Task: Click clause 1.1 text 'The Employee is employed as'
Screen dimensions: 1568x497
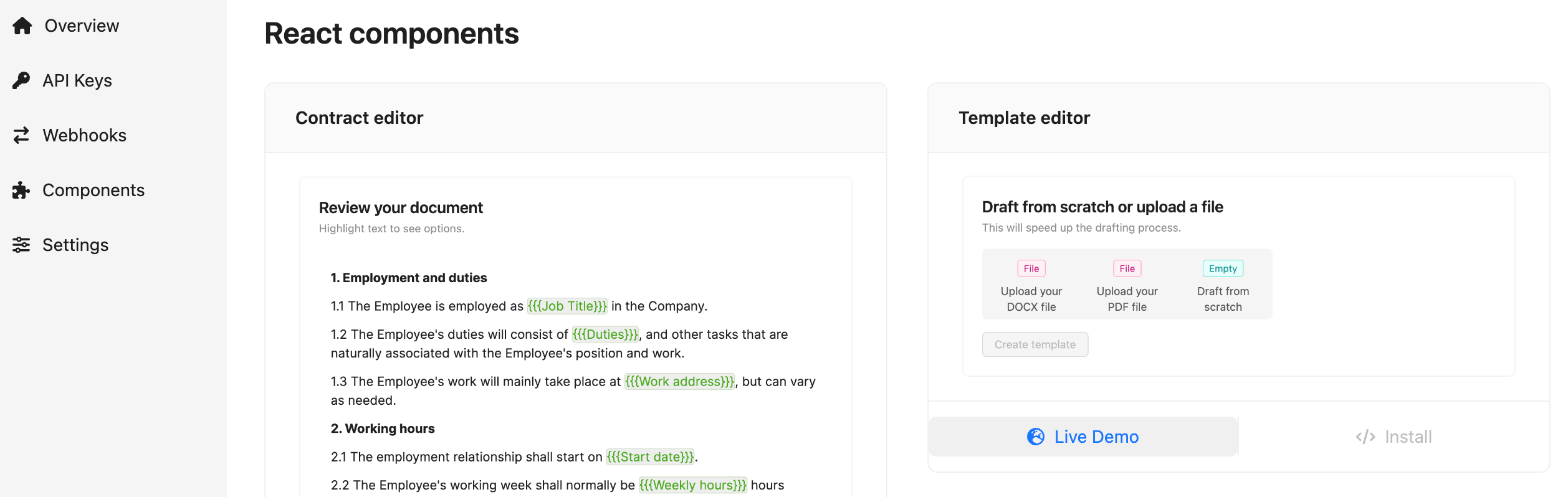Action: click(436, 306)
